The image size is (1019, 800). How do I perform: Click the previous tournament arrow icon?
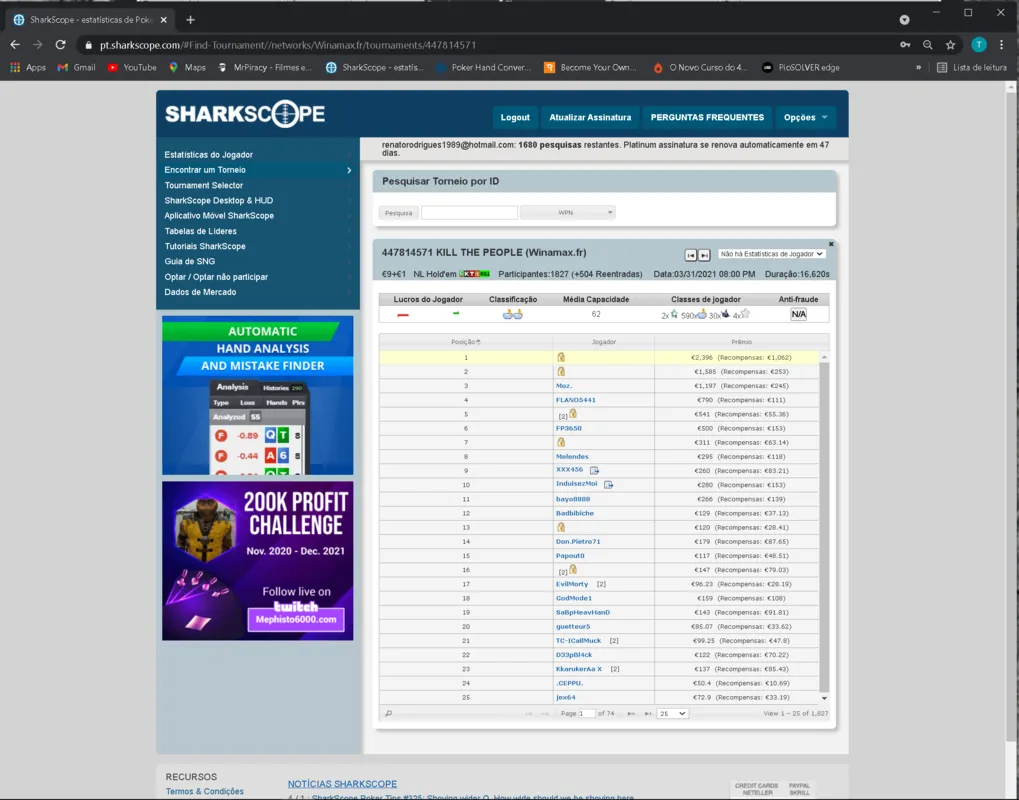(x=690, y=255)
